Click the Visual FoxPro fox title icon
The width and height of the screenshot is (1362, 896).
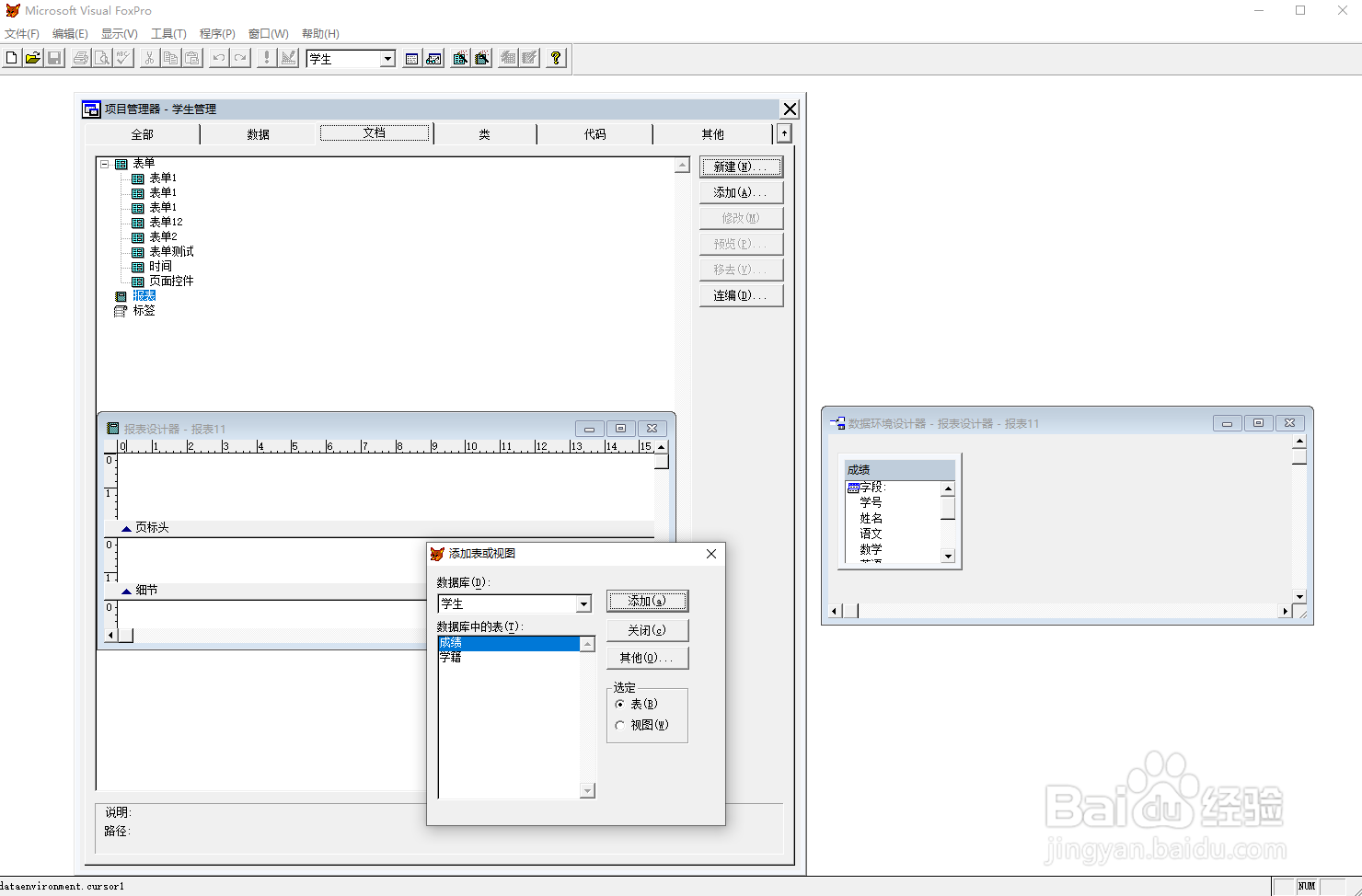[12, 10]
